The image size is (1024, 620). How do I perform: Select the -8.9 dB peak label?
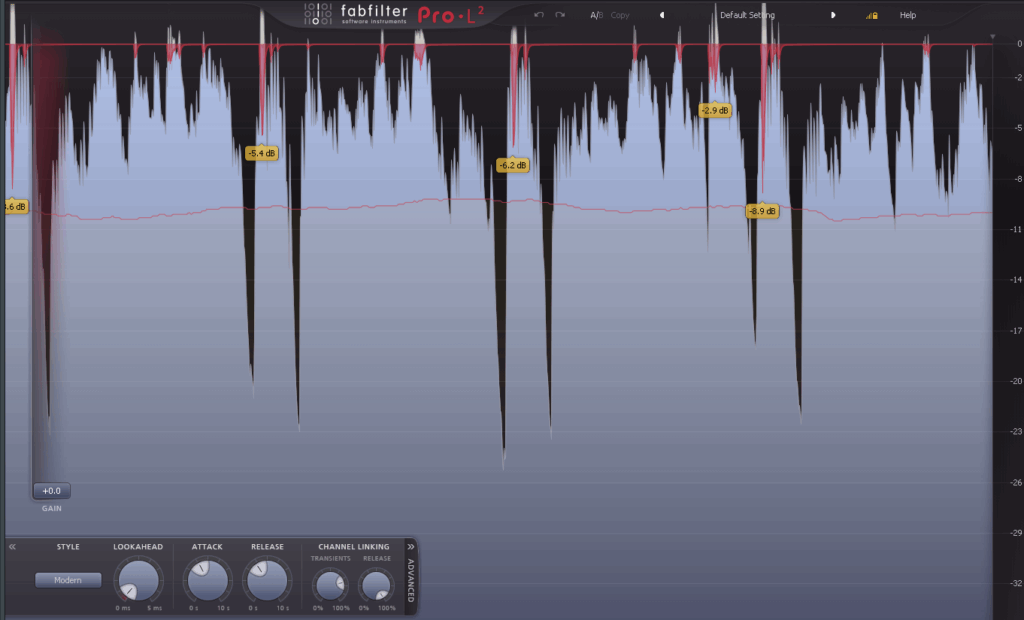[x=762, y=211]
